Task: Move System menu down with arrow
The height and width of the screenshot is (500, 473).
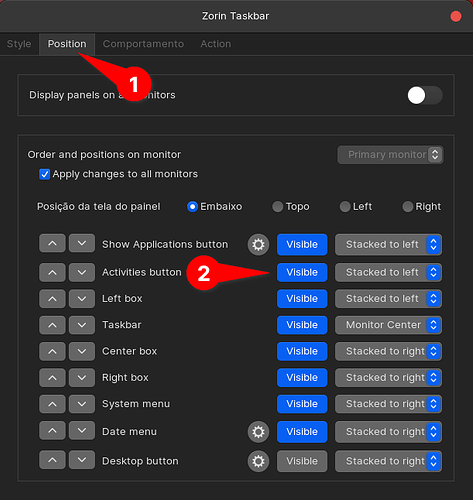Action: coord(82,404)
